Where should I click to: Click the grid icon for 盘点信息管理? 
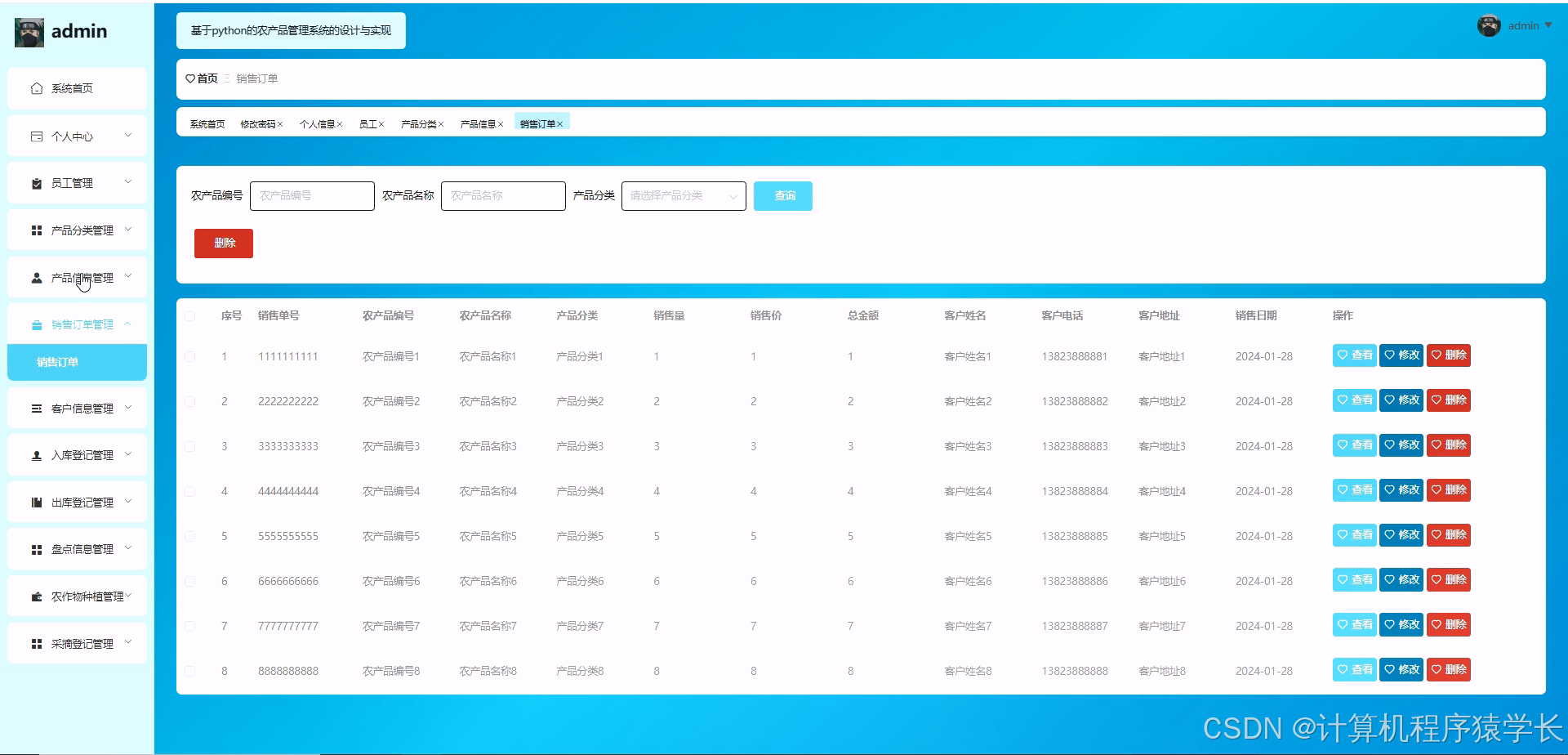click(x=37, y=550)
